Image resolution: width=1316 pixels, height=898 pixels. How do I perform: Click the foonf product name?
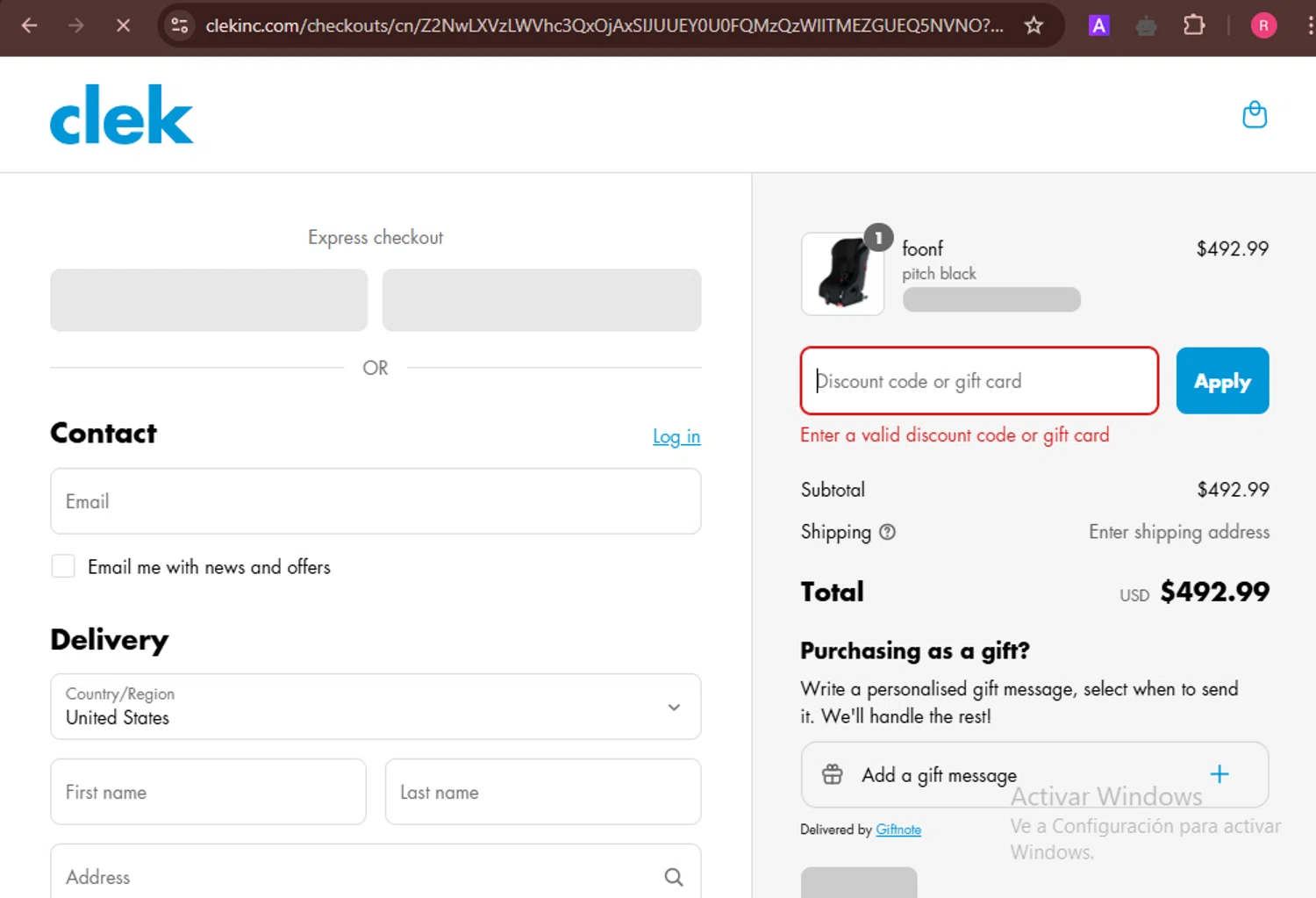coord(923,248)
